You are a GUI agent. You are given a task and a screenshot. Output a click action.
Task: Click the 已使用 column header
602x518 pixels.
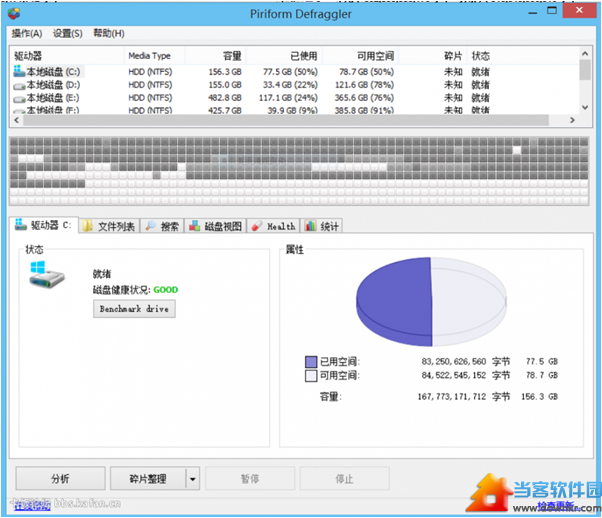(x=284, y=56)
